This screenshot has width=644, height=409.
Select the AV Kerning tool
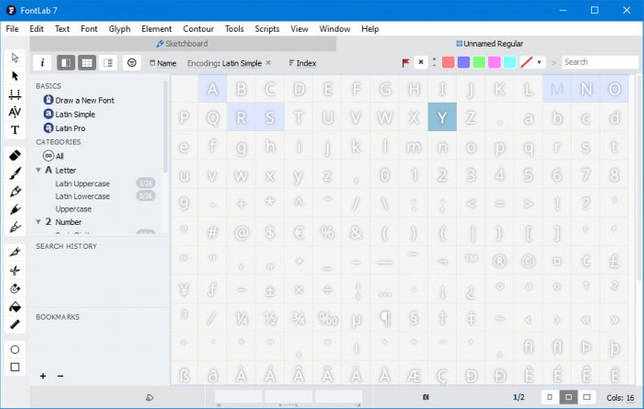coord(15,112)
